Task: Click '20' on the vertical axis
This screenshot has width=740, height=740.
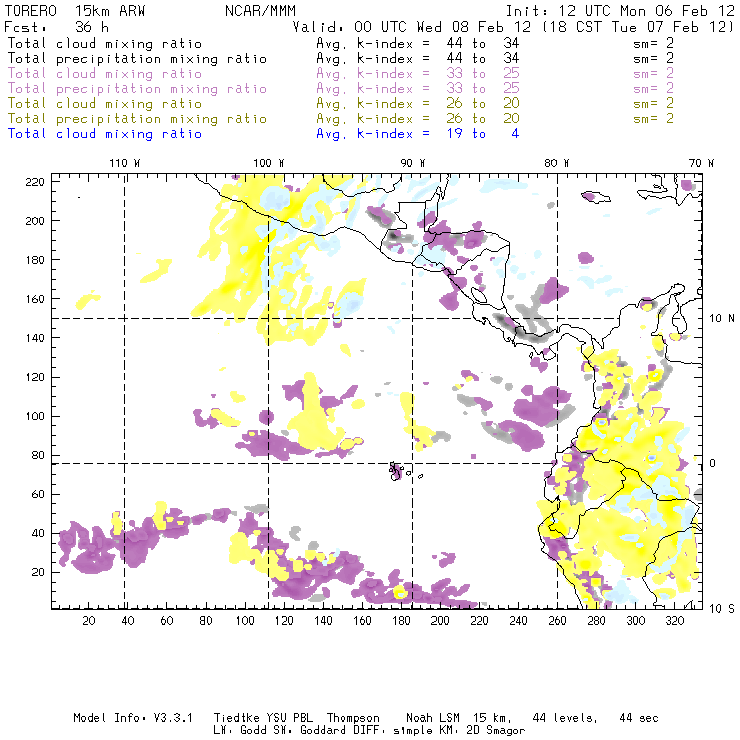Action: 38,572
